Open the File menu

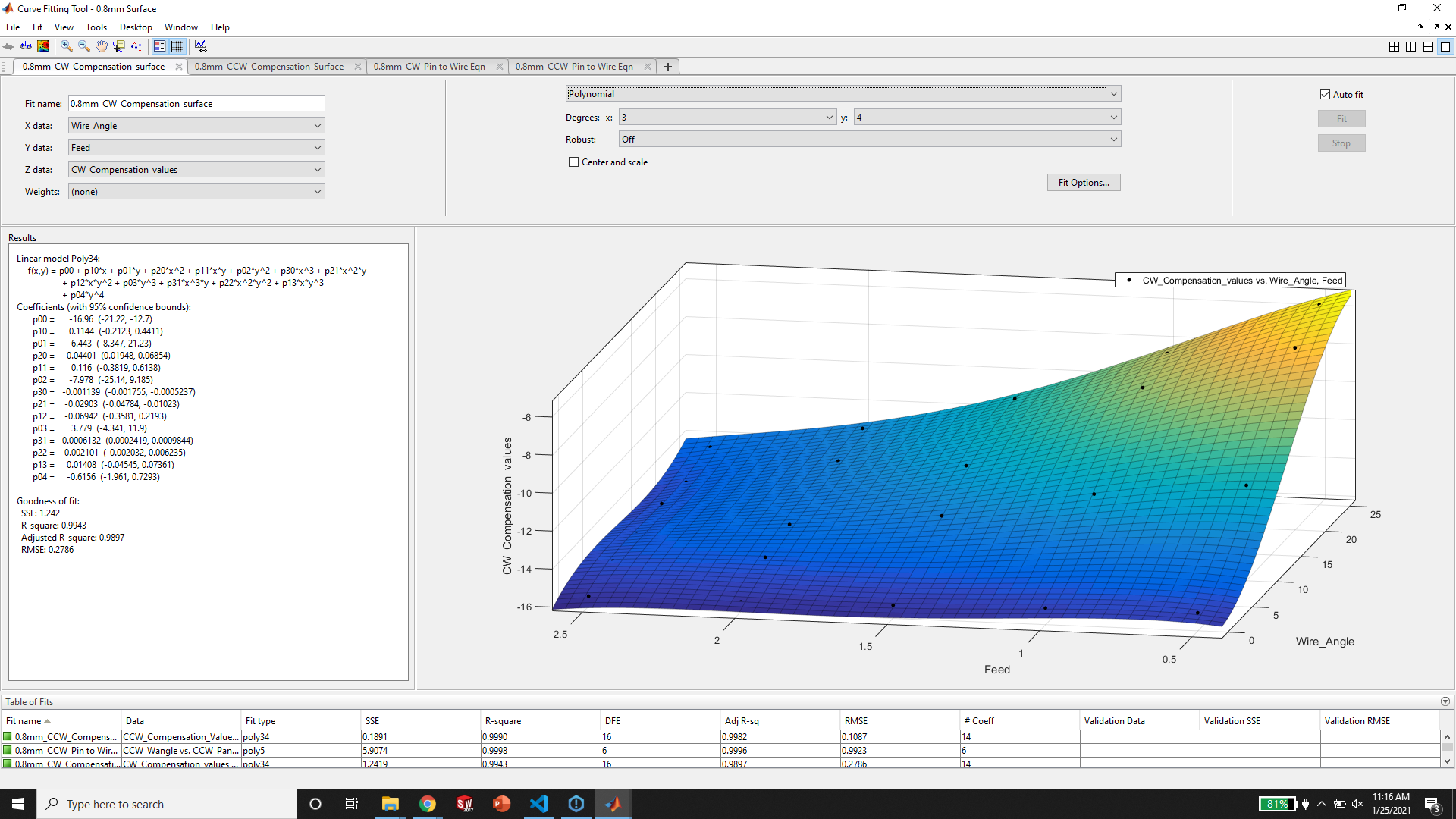click(x=13, y=27)
